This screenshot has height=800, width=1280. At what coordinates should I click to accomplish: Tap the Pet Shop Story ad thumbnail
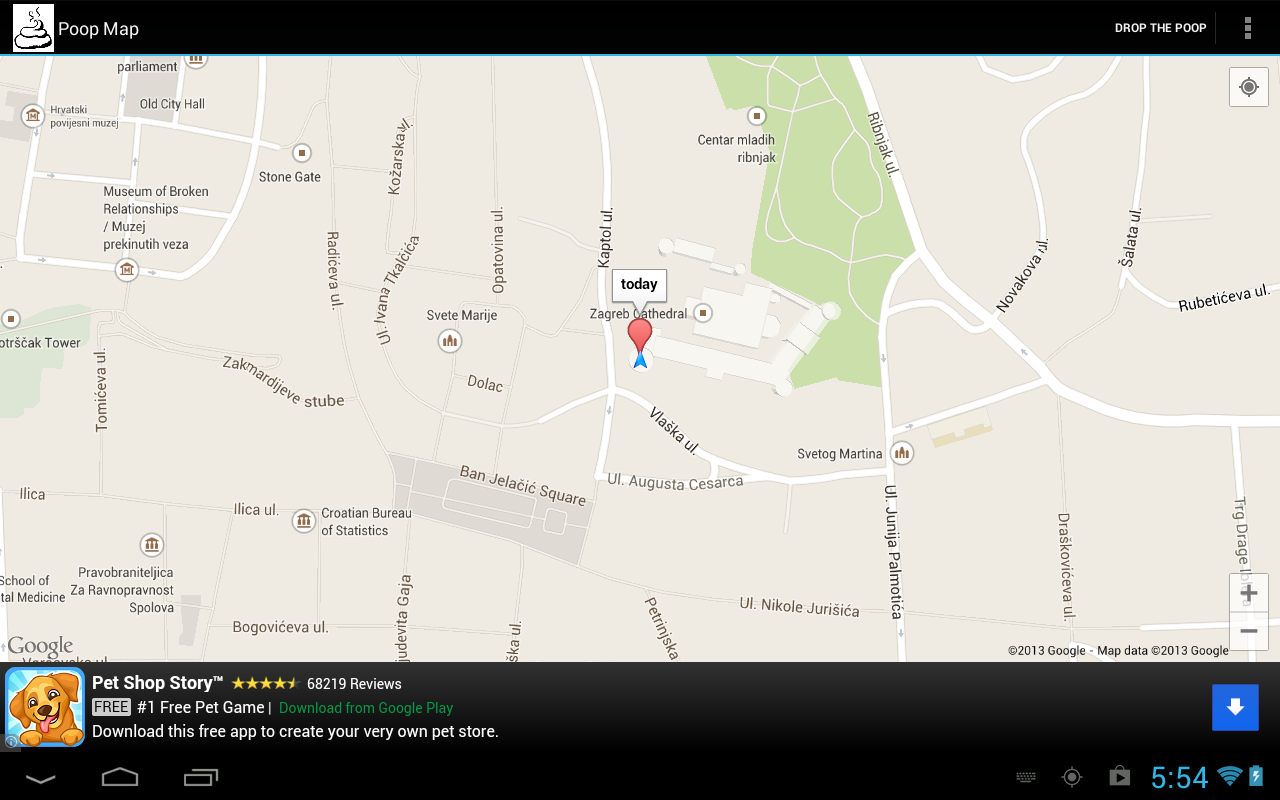coord(46,707)
